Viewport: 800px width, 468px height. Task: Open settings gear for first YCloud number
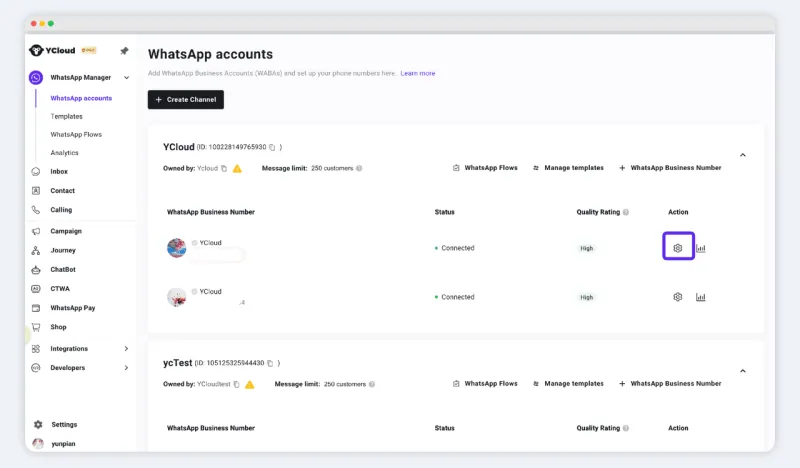(x=678, y=248)
